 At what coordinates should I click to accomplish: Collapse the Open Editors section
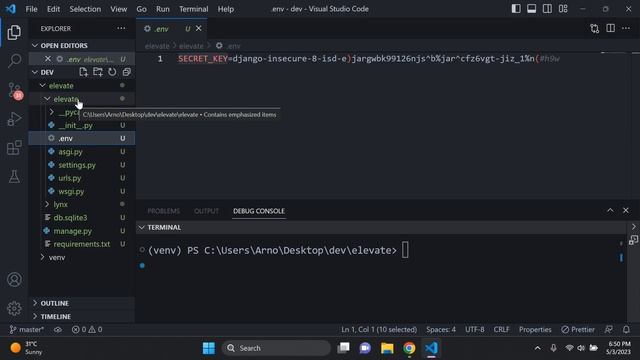(82, 45)
